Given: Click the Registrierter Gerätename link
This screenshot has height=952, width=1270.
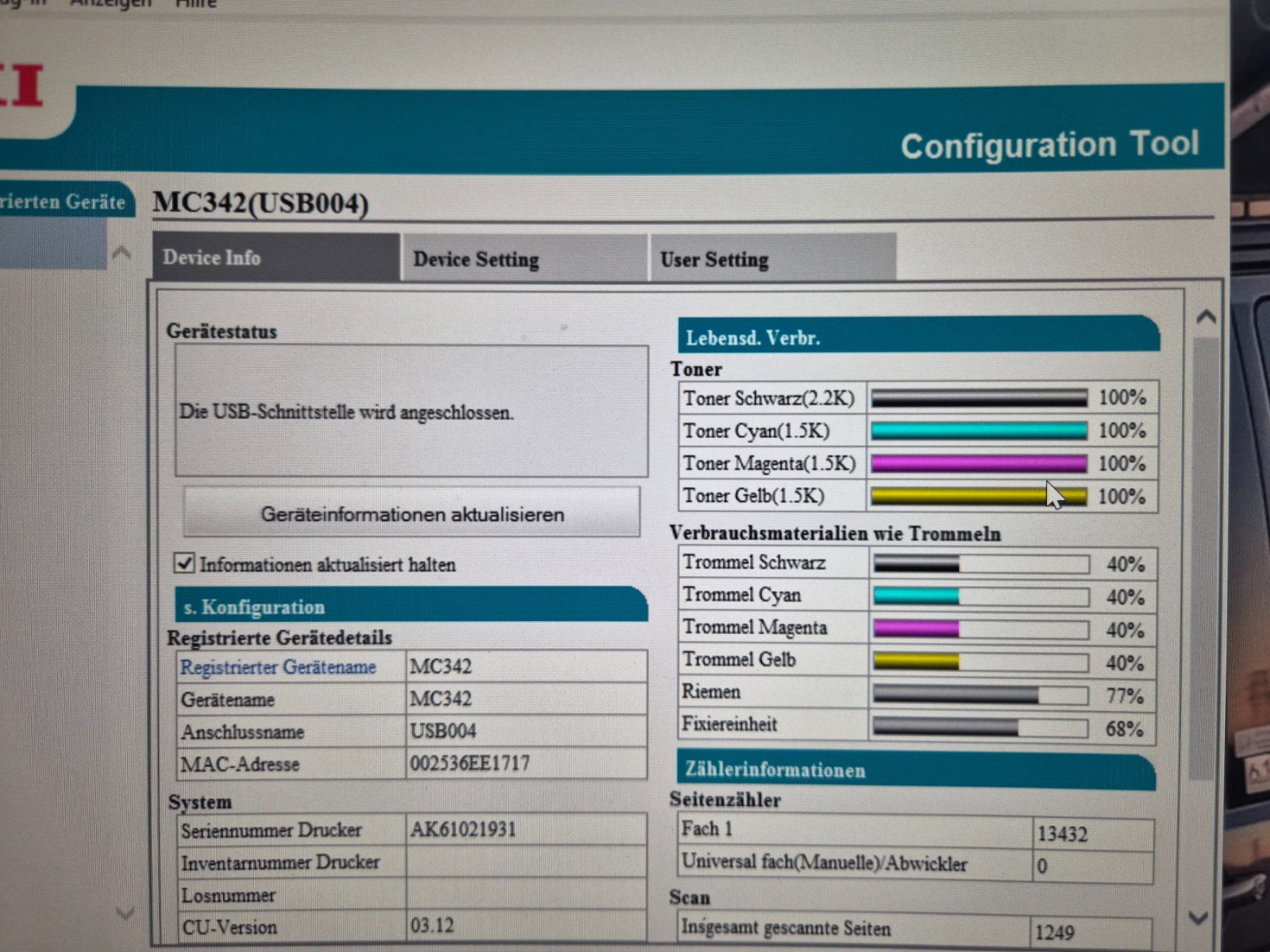Looking at the screenshot, I should click(x=278, y=666).
